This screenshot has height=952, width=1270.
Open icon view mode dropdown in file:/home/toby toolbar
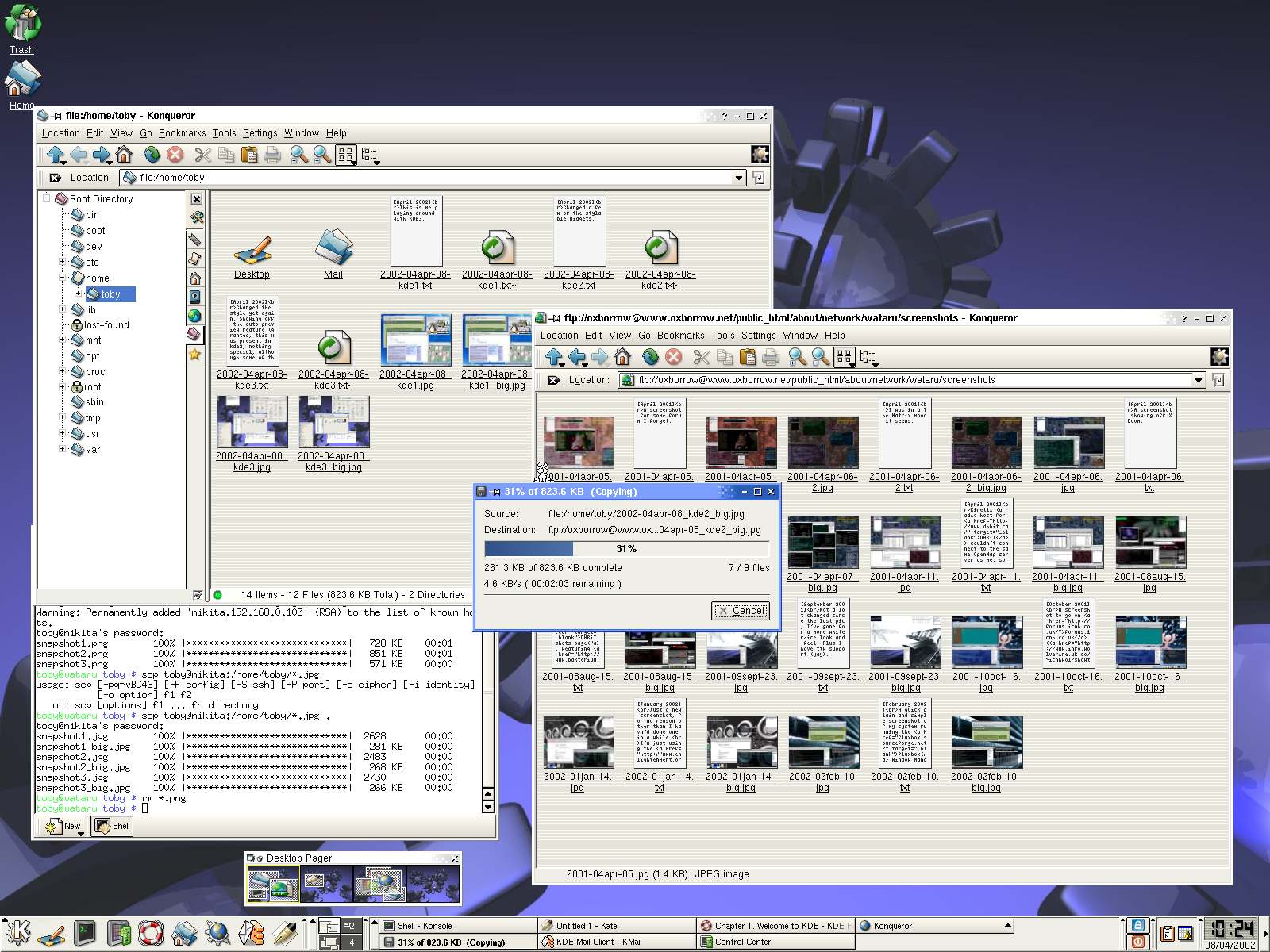click(347, 155)
